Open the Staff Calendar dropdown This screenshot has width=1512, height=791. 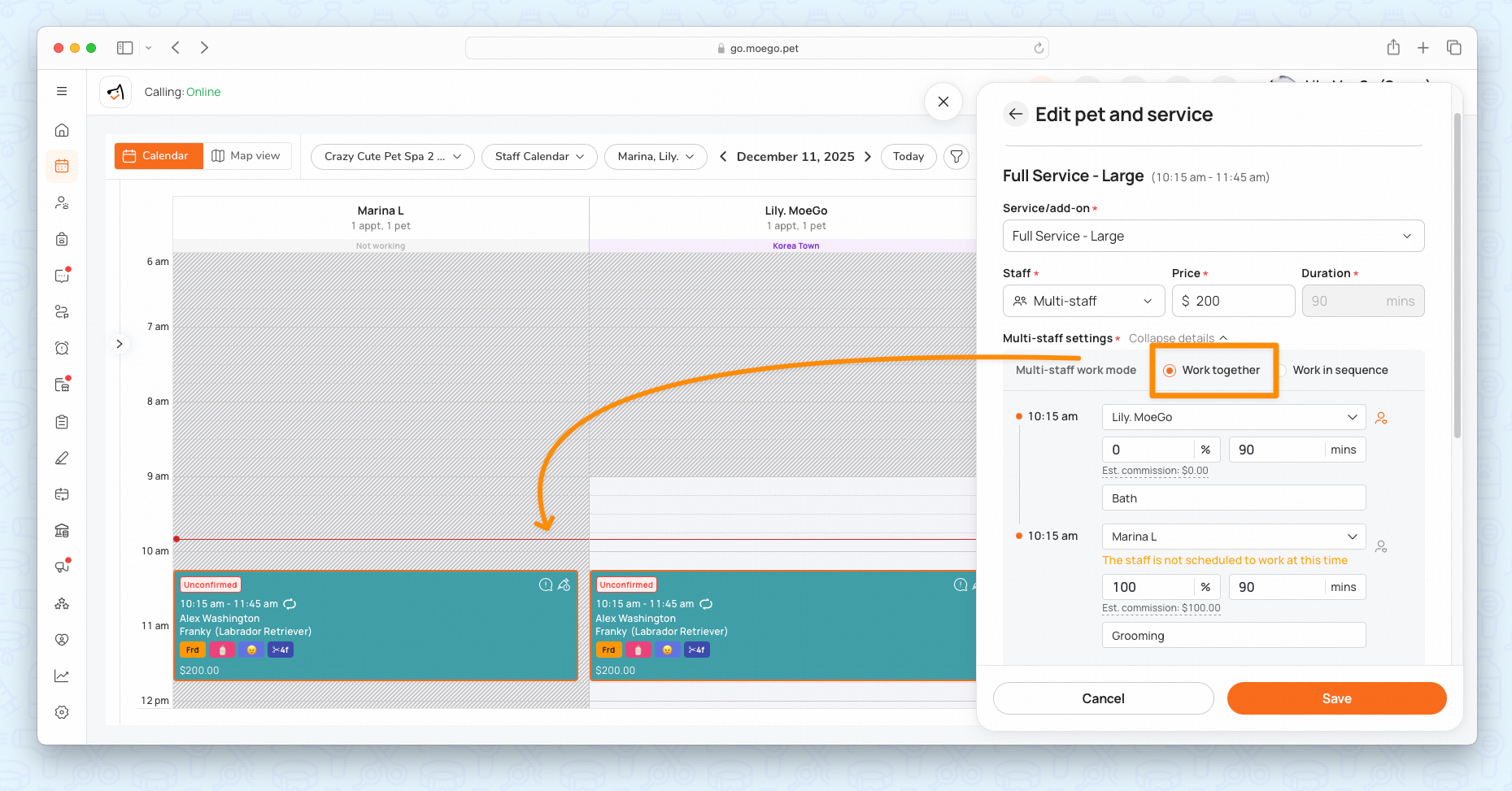tap(539, 157)
